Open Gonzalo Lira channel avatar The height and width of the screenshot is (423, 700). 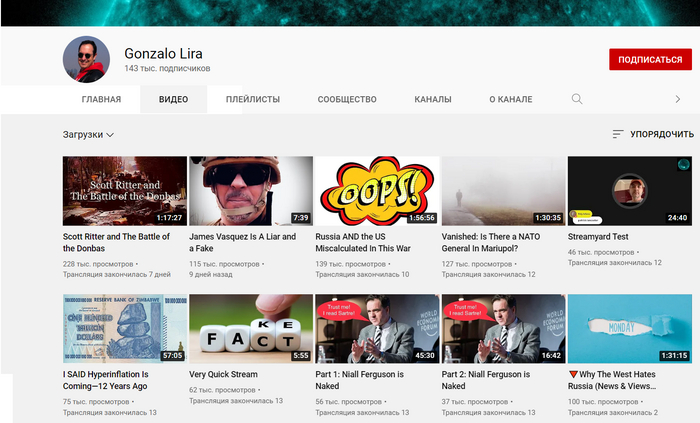tap(86, 59)
